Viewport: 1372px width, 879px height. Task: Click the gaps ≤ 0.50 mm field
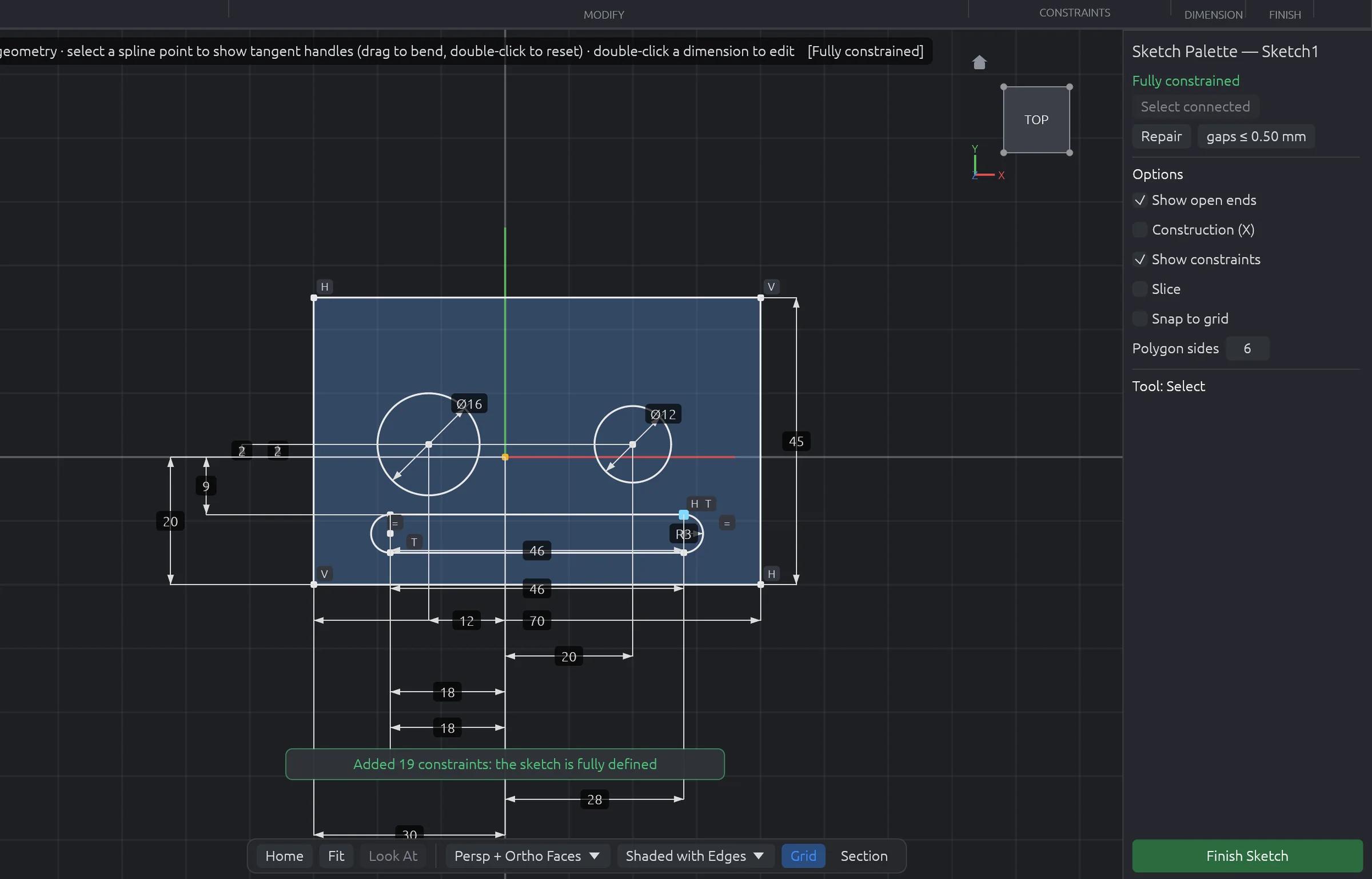1256,137
